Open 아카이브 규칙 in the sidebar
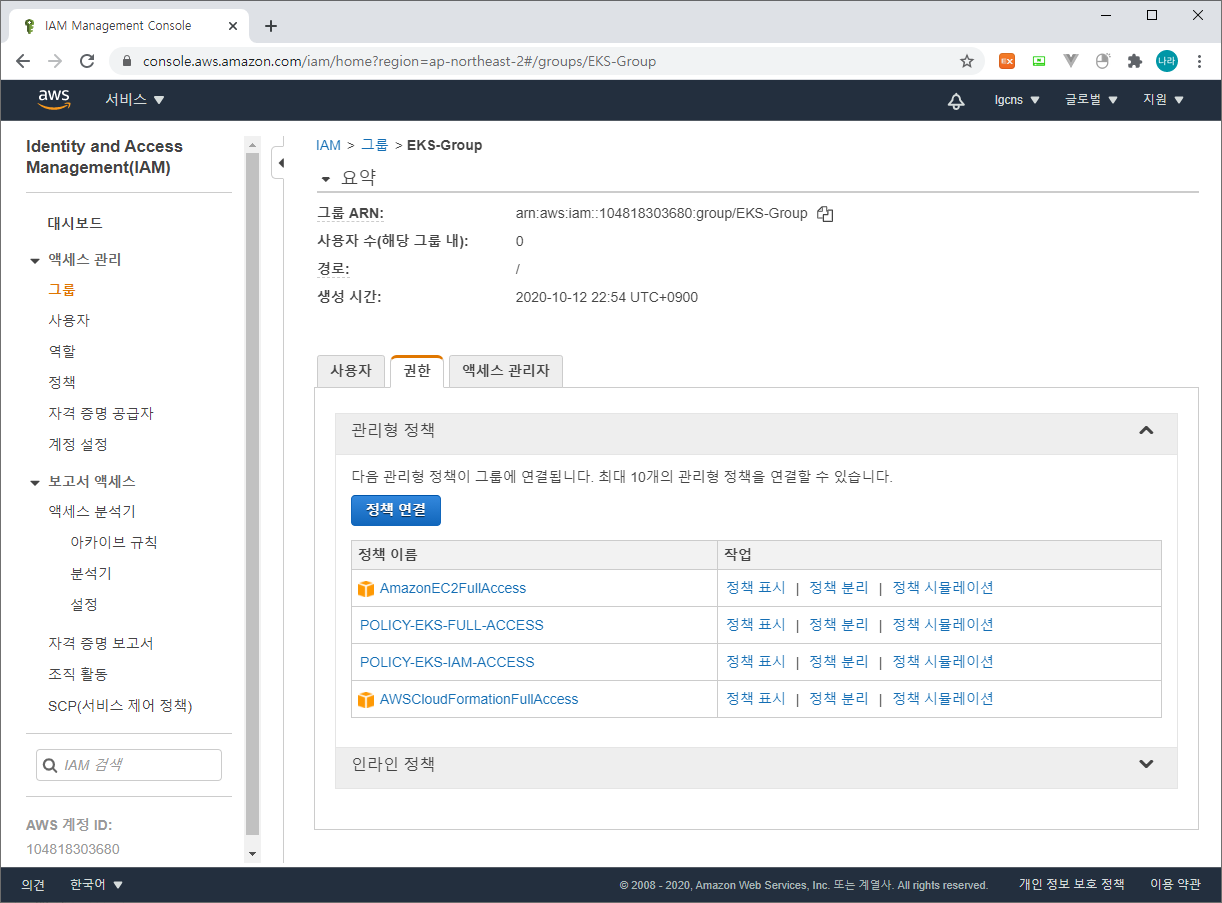 point(114,542)
